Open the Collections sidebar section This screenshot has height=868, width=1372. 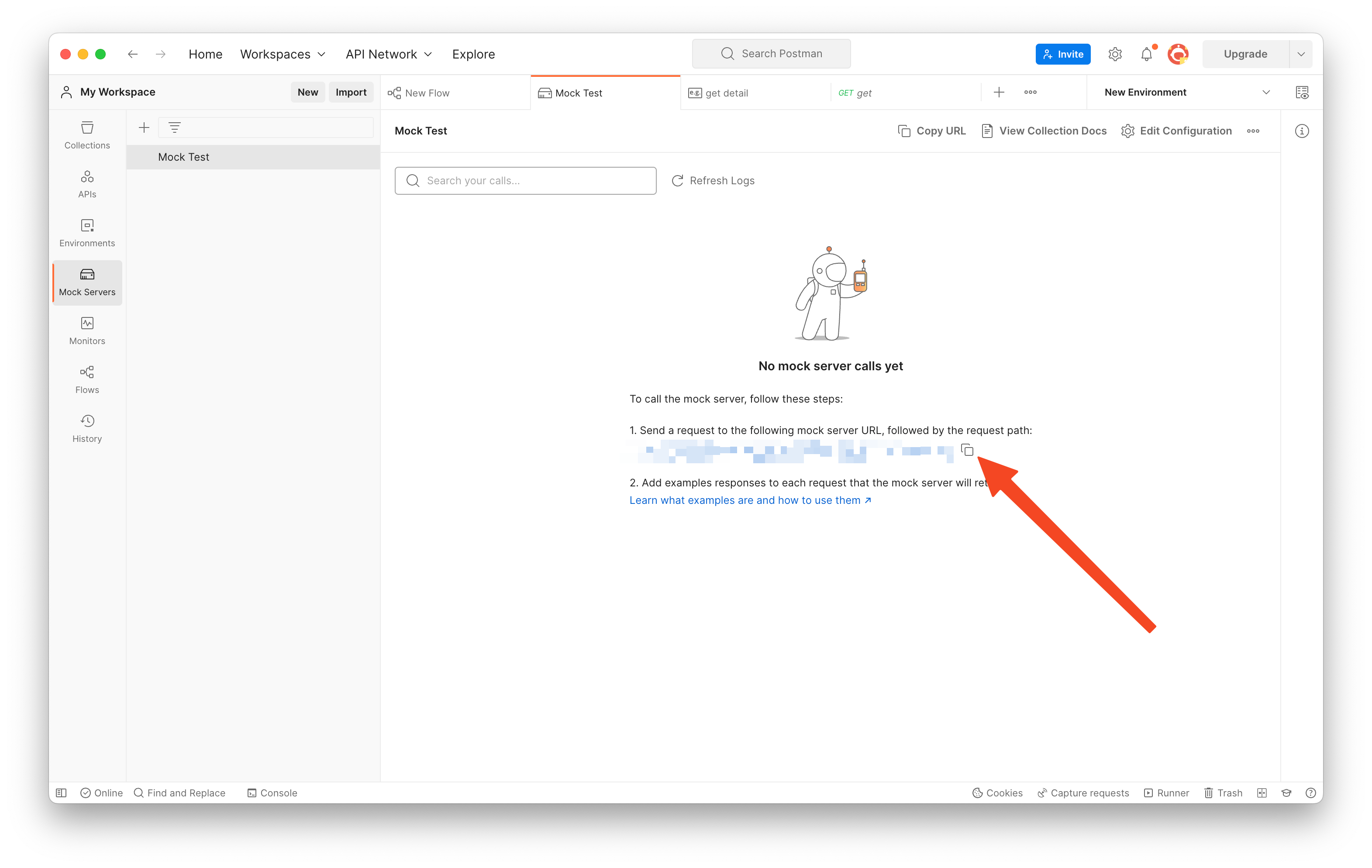86,135
